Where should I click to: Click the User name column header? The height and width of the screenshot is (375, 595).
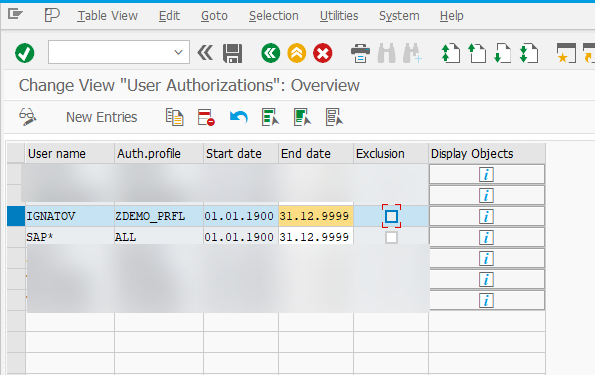point(69,153)
